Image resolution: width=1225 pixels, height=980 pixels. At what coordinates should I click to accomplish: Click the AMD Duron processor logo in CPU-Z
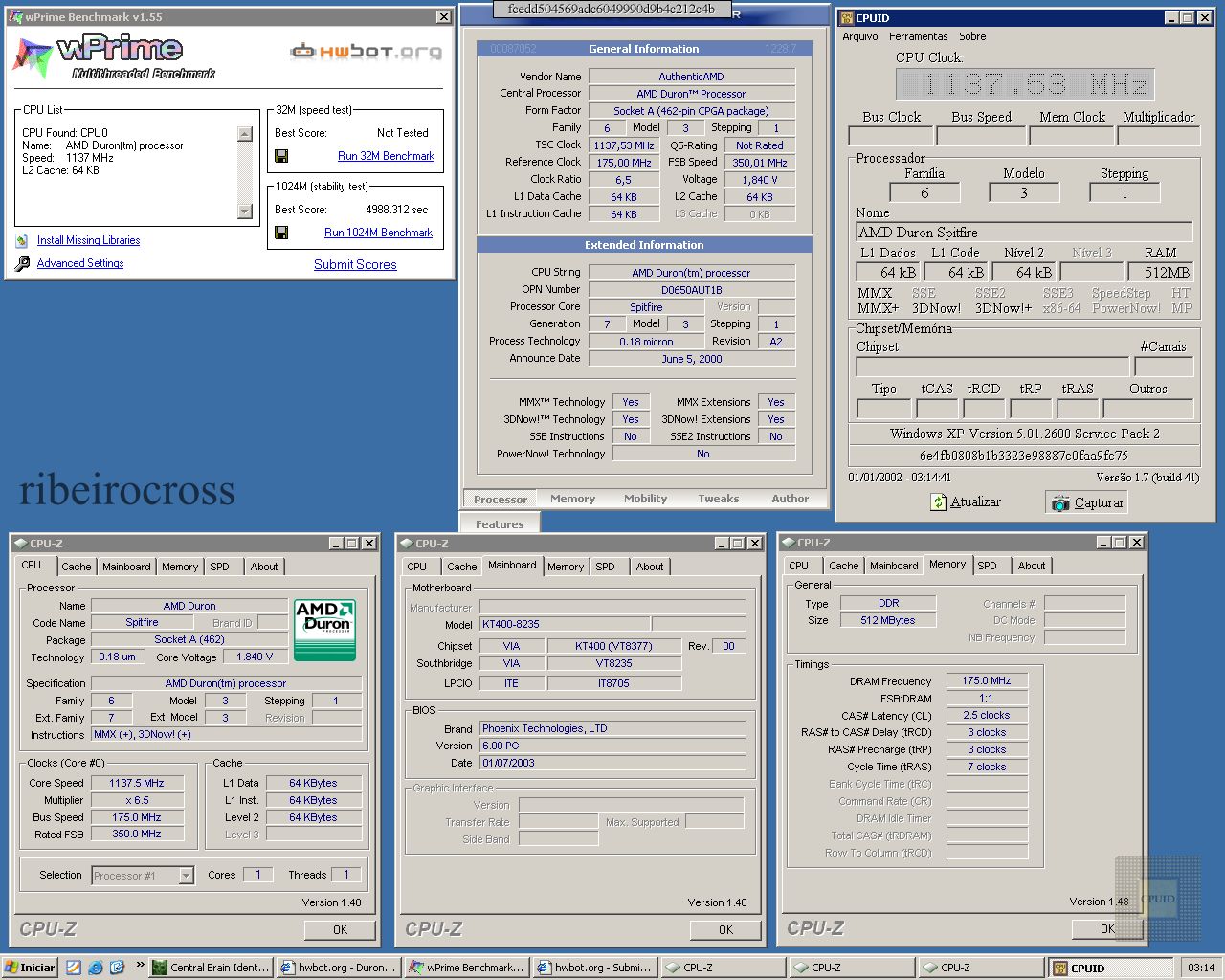click(325, 630)
